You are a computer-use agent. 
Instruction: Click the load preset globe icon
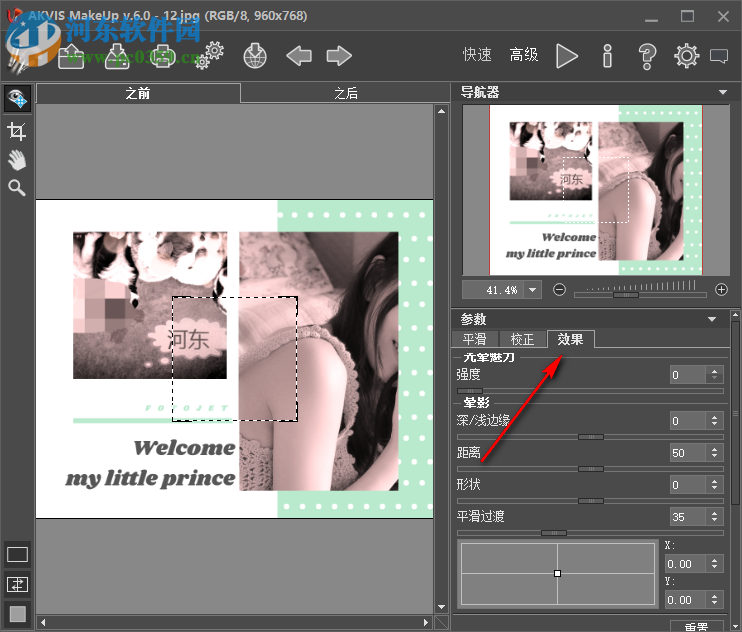(x=255, y=56)
